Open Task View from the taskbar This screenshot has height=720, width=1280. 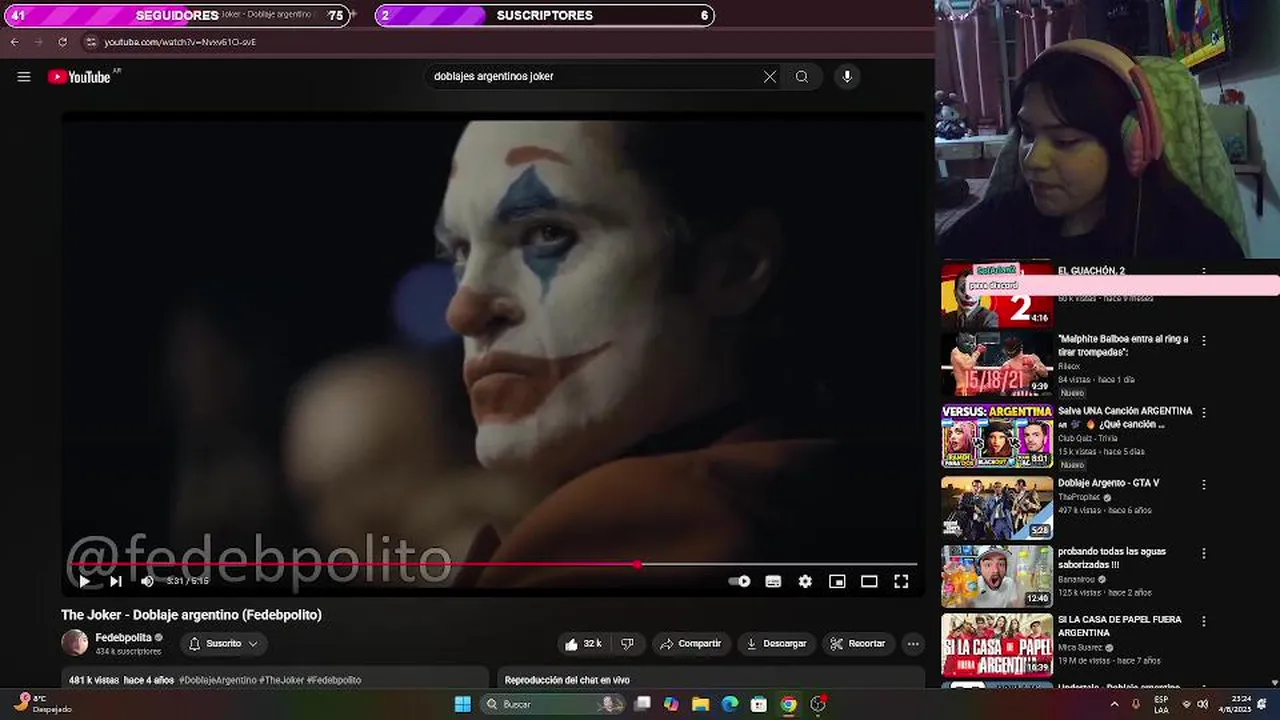coord(643,704)
